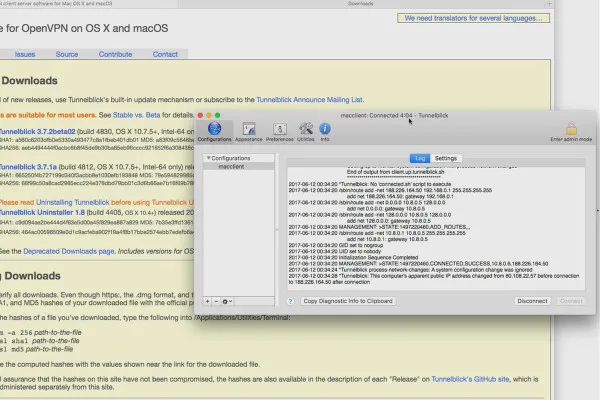Click the new tab plus button in browser

(549, 3)
